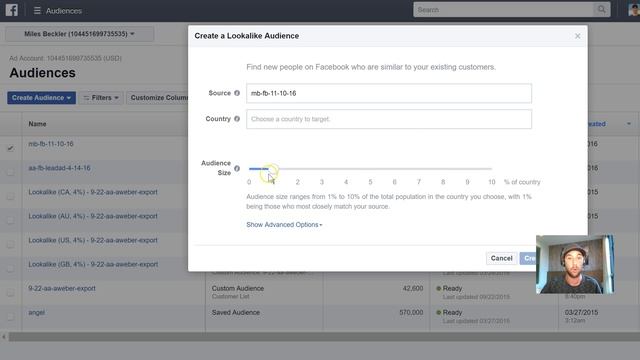Click the Cancel button

(x=501, y=258)
